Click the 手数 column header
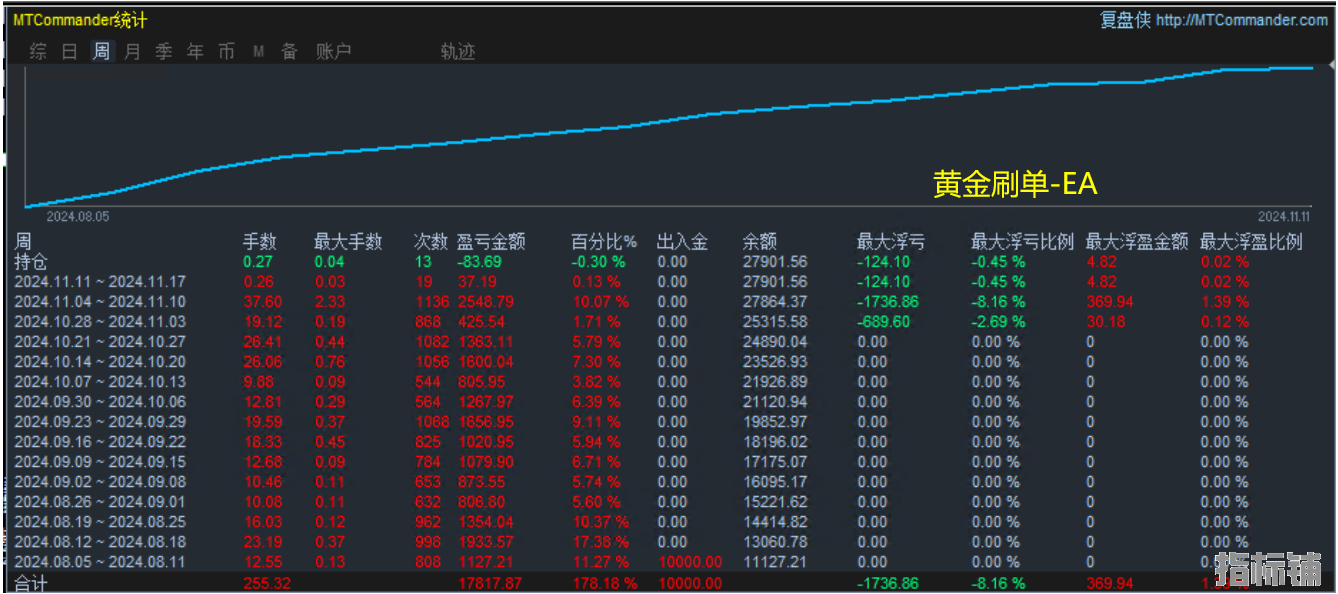The width and height of the screenshot is (1338, 594). 260,242
